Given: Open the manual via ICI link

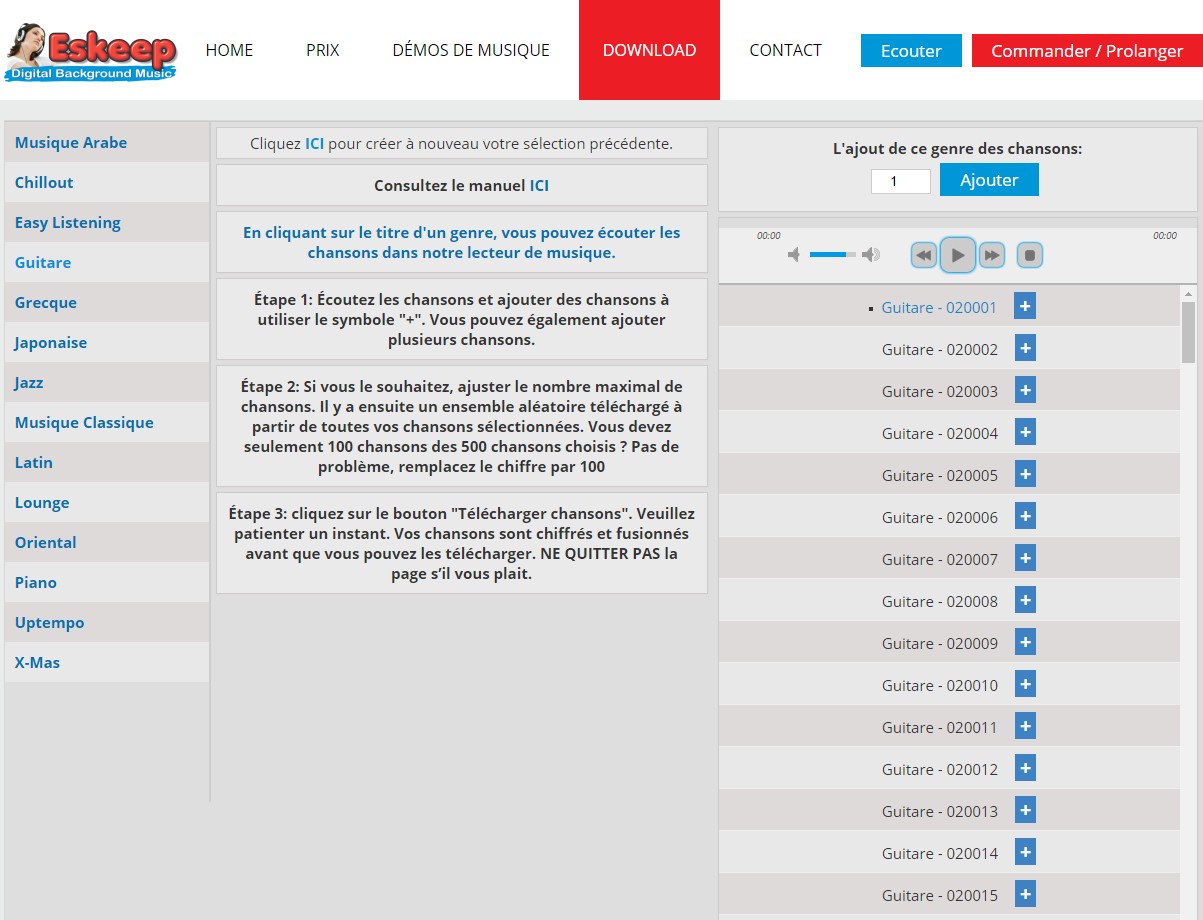Looking at the screenshot, I should point(539,186).
